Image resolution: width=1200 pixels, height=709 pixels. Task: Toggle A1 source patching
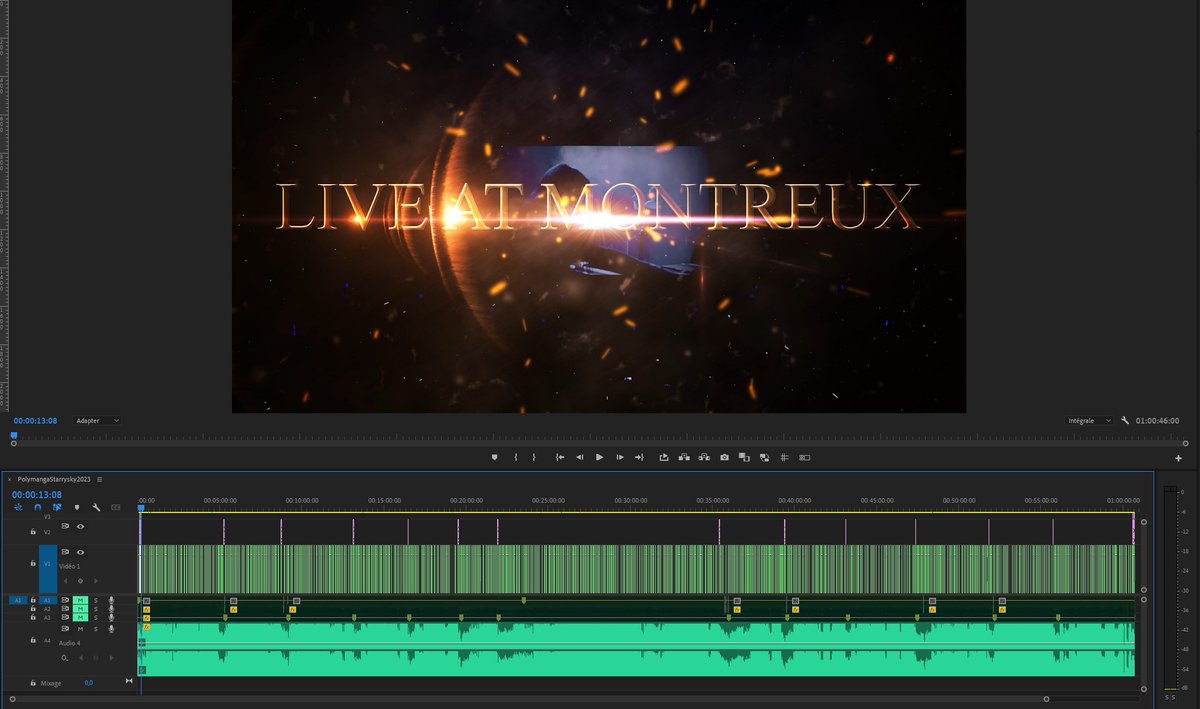(18, 600)
